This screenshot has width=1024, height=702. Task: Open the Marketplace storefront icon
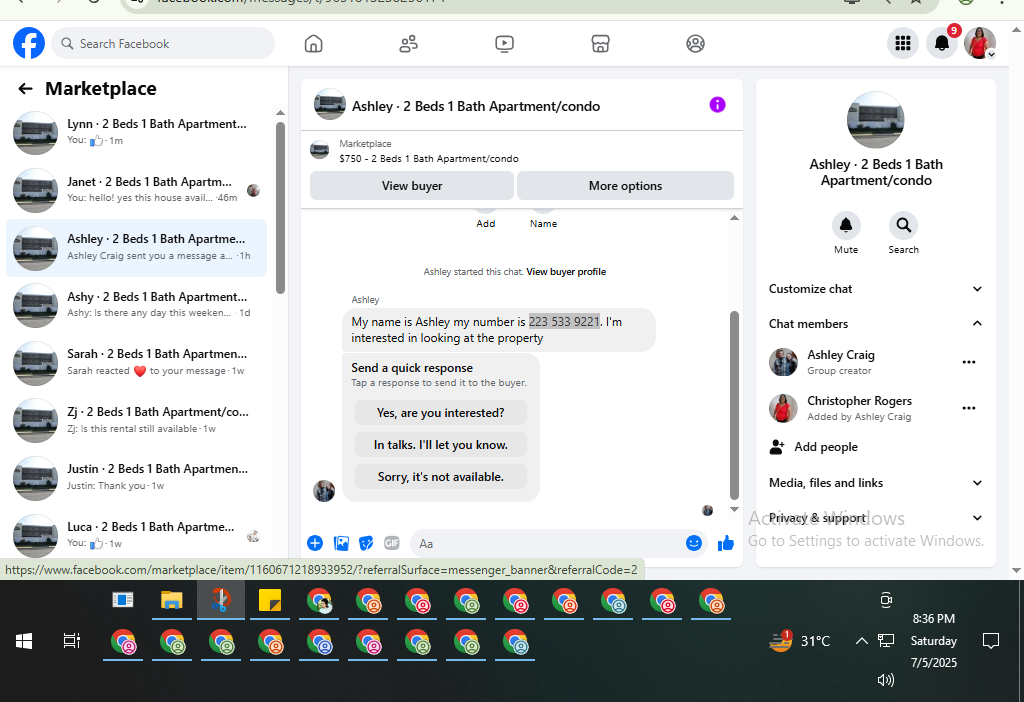coord(600,44)
